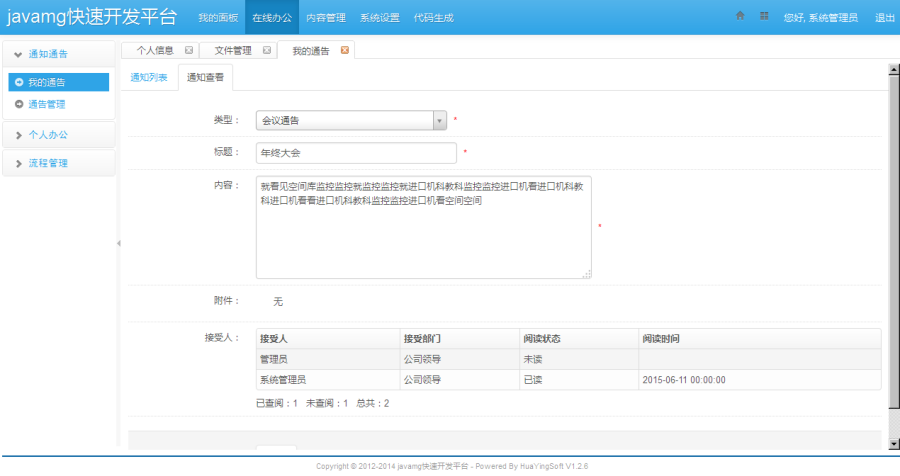Collapse sidebar using the left arrow handle
This screenshot has width=900, height=476.
pos(119,243)
